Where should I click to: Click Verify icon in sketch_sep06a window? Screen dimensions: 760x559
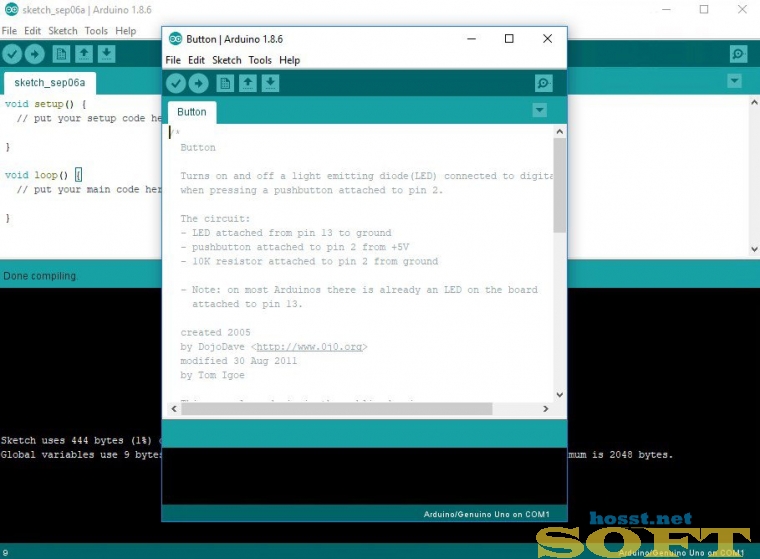click(12, 54)
